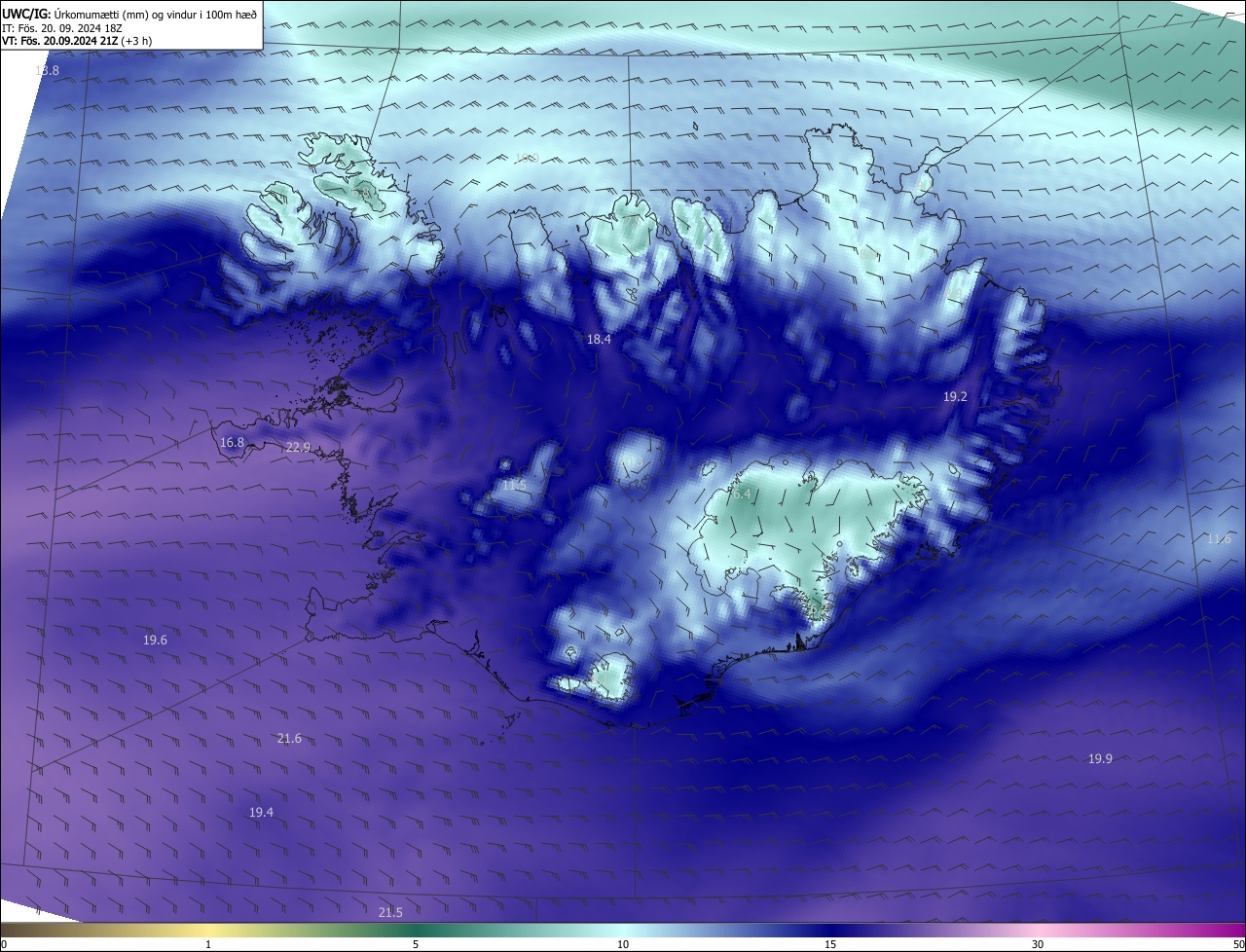Click the UWC/IG map title line
The image size is (1246, 952).
[x=129, y=14]
